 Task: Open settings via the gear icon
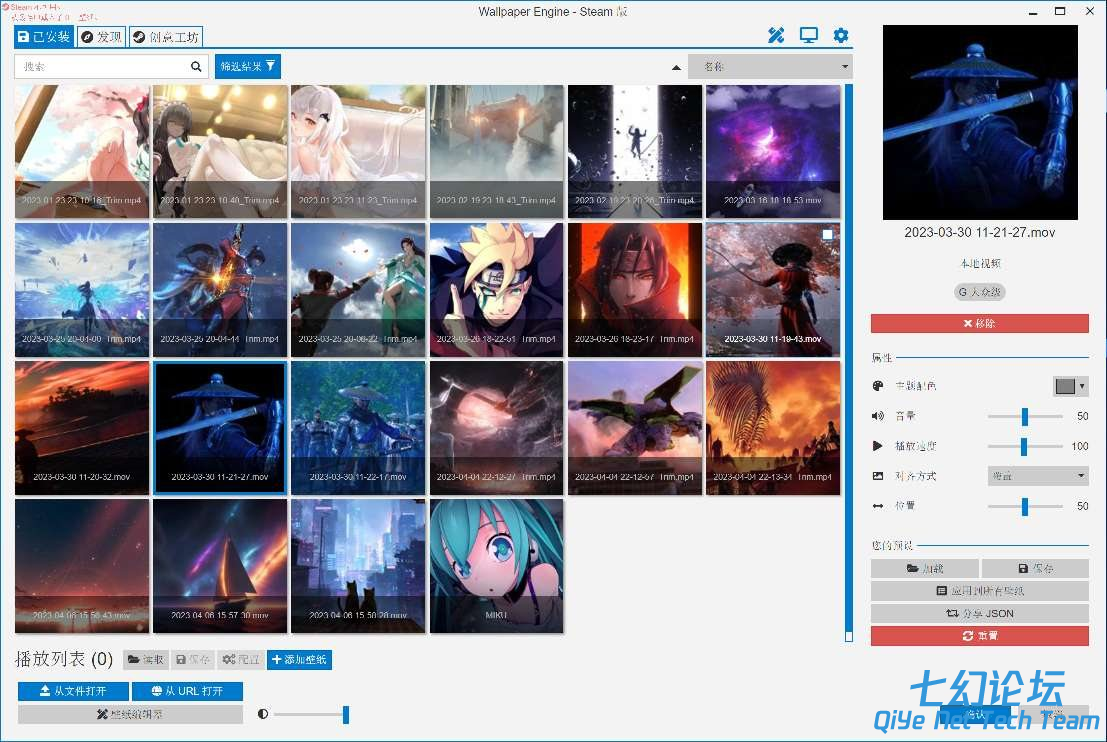click(840, 35)
